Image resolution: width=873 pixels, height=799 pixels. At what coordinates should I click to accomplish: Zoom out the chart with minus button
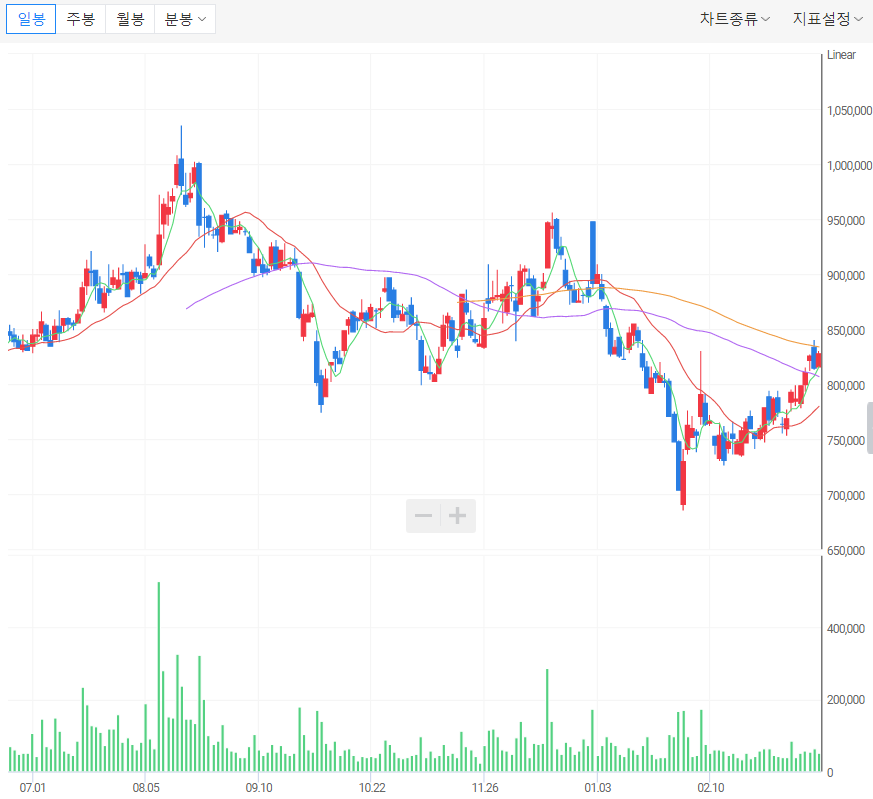click(x=424, y=516)
